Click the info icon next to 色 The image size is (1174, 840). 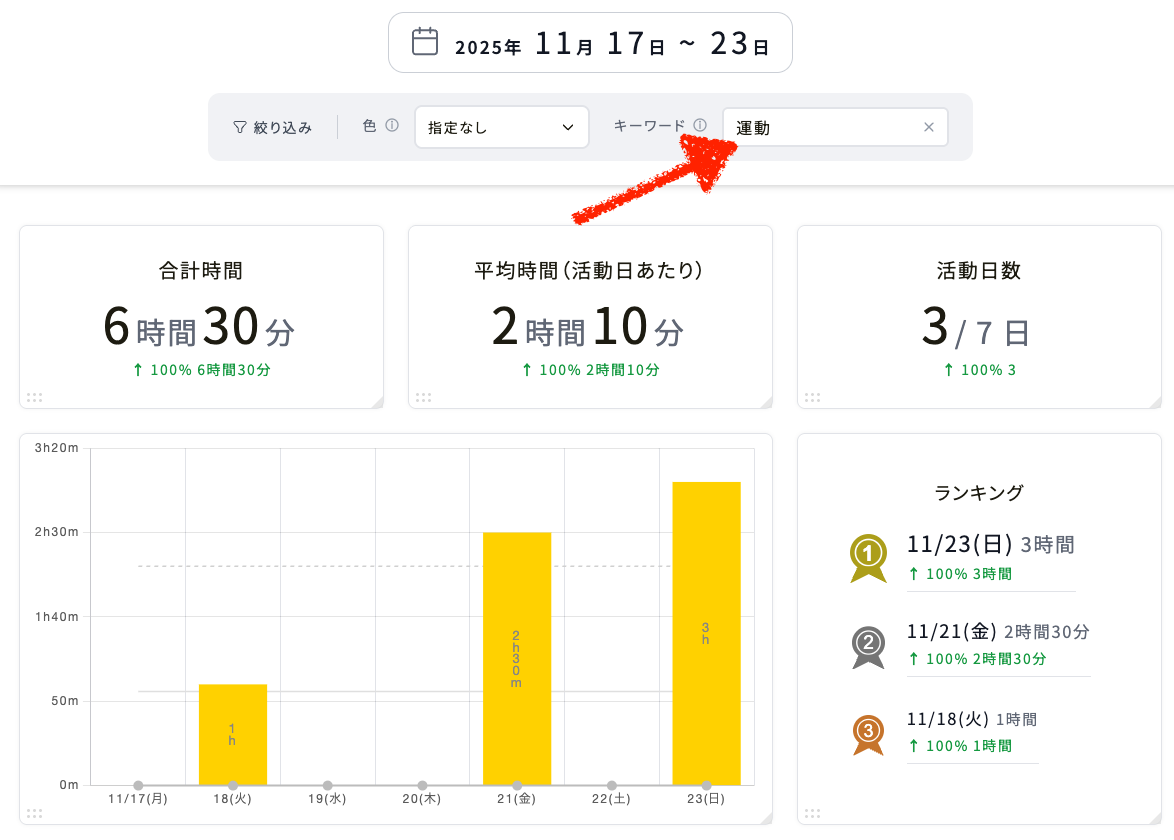pyautogui.click(x=392, y=126)
